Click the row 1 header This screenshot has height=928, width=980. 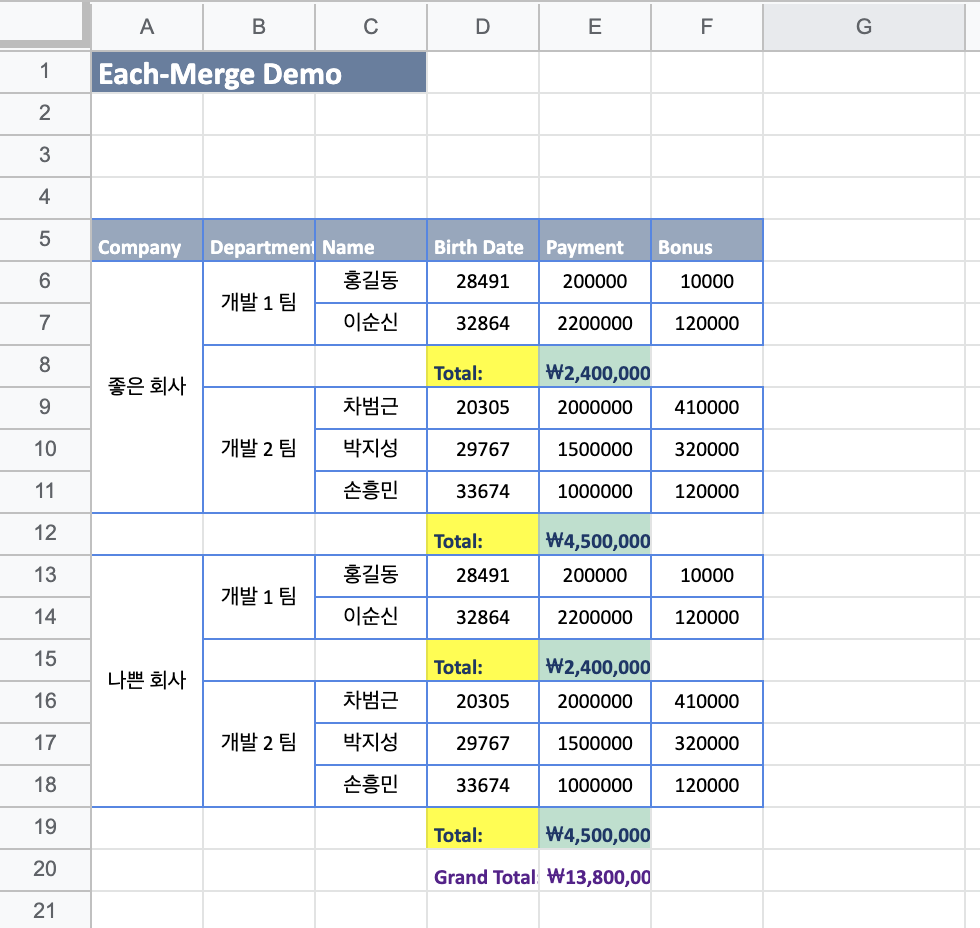point(45,71)
